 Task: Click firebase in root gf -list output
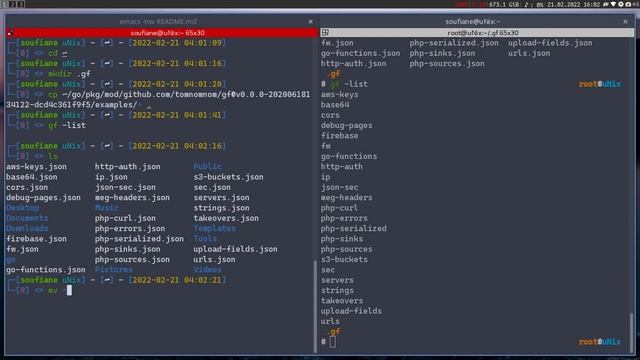click(340, 136)
